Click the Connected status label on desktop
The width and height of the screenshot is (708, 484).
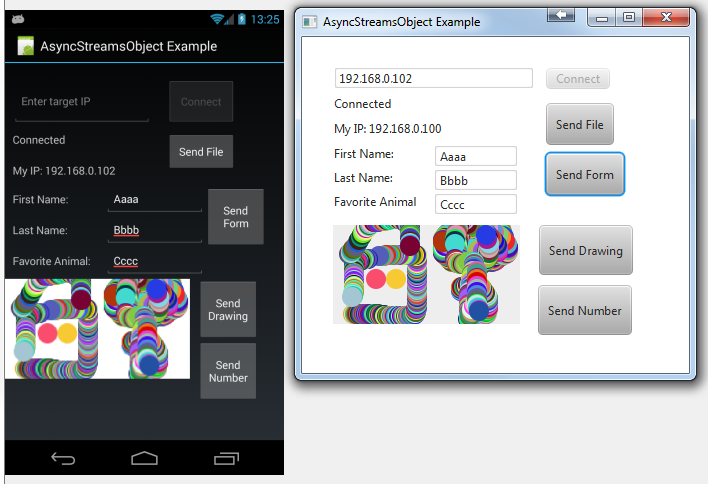coord(363,104)
